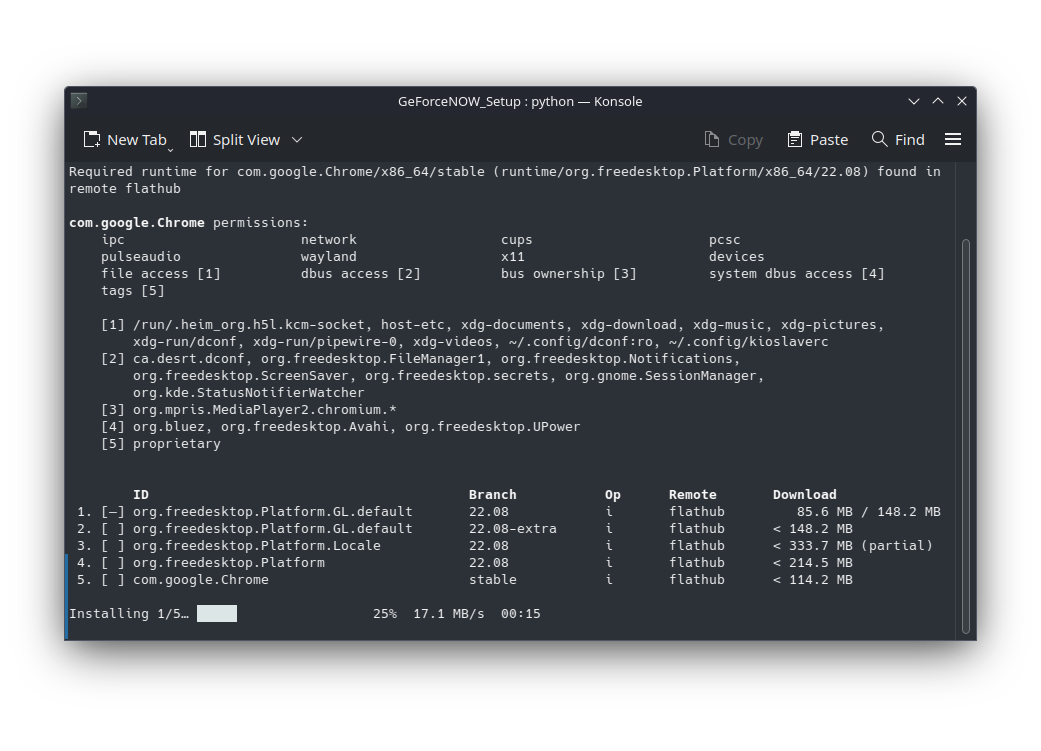The height and width of the screenshot is (751, 1041).
Task: Maximize the Konsole window
Action: [938, 101]
